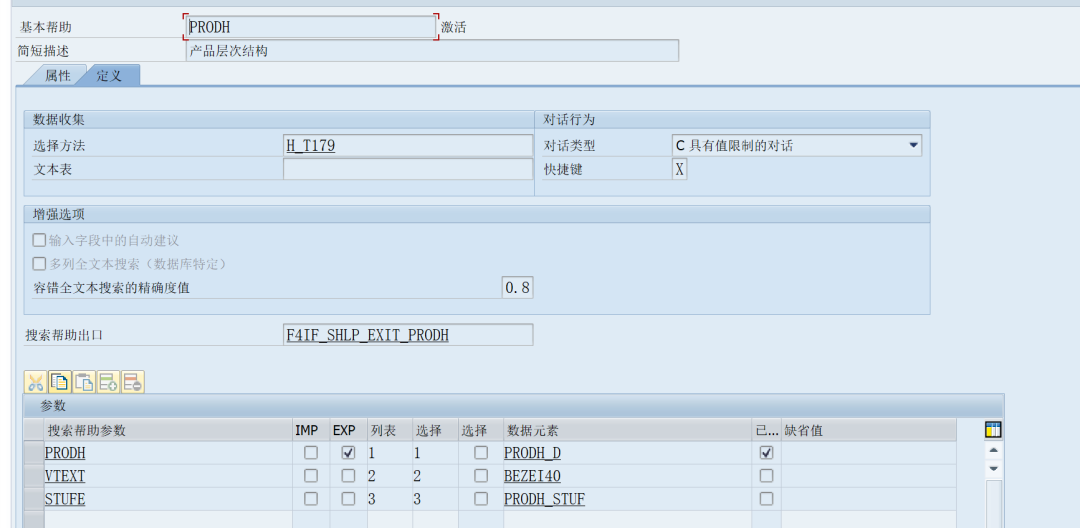
Task: Click the 简短描述 field 产品层次结构
Action: coord(433,51)
